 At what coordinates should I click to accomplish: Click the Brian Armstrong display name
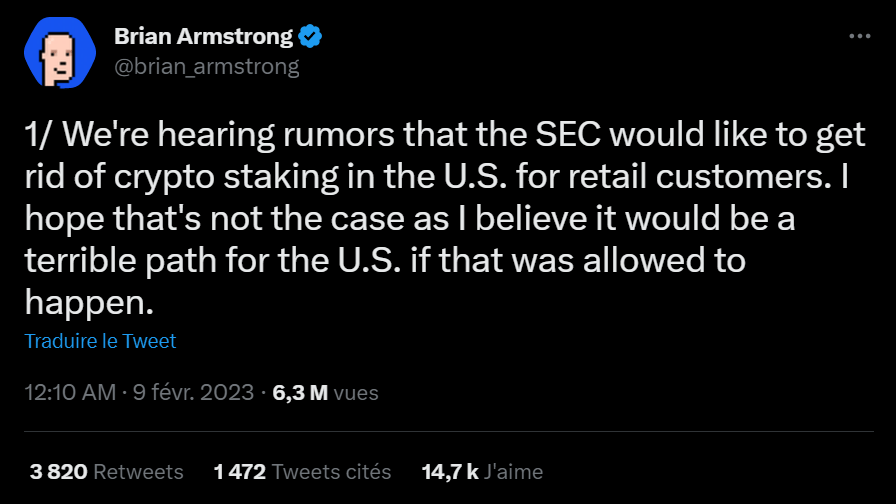pyautogui.click(x=203, y=37)
